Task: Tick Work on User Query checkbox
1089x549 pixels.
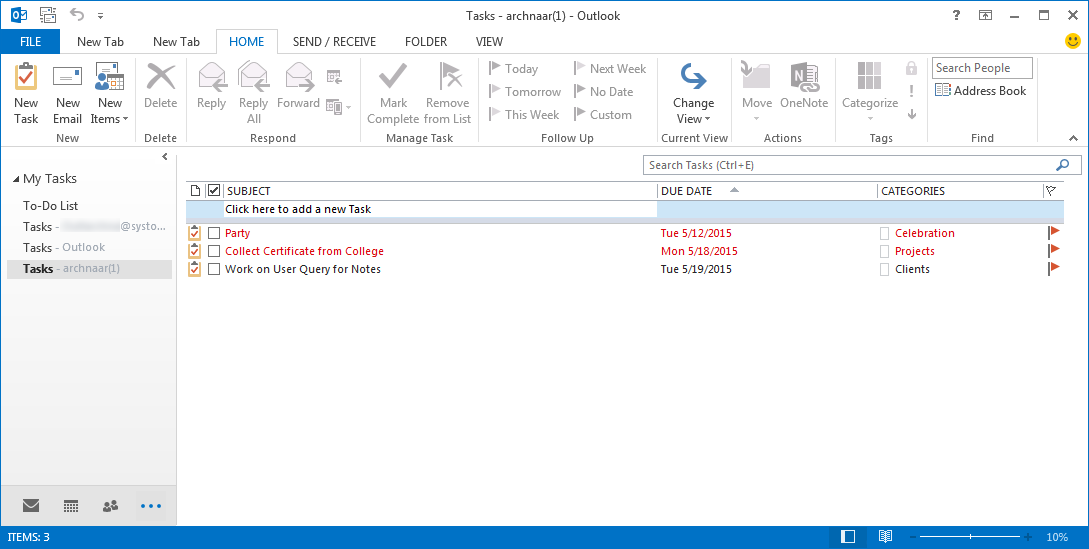Action: pos(214,270)
